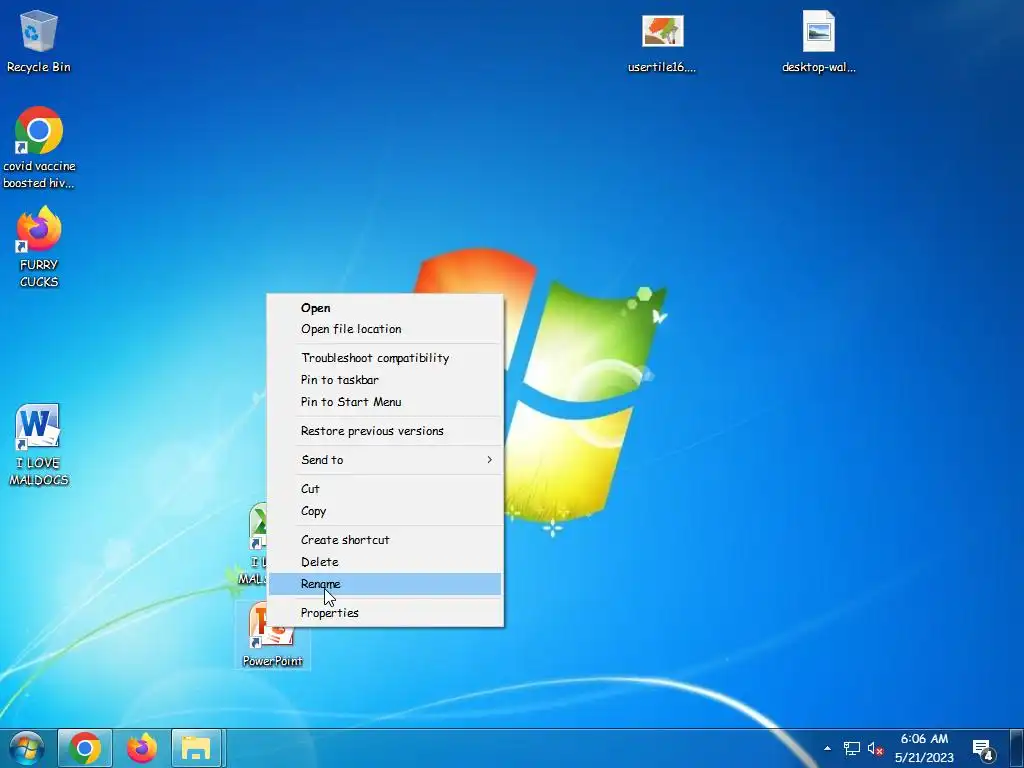The height and width of the screenshot is (768, 1024).
Task: Click the clock showing 6:06 AM
Action: tap(924, 748)
